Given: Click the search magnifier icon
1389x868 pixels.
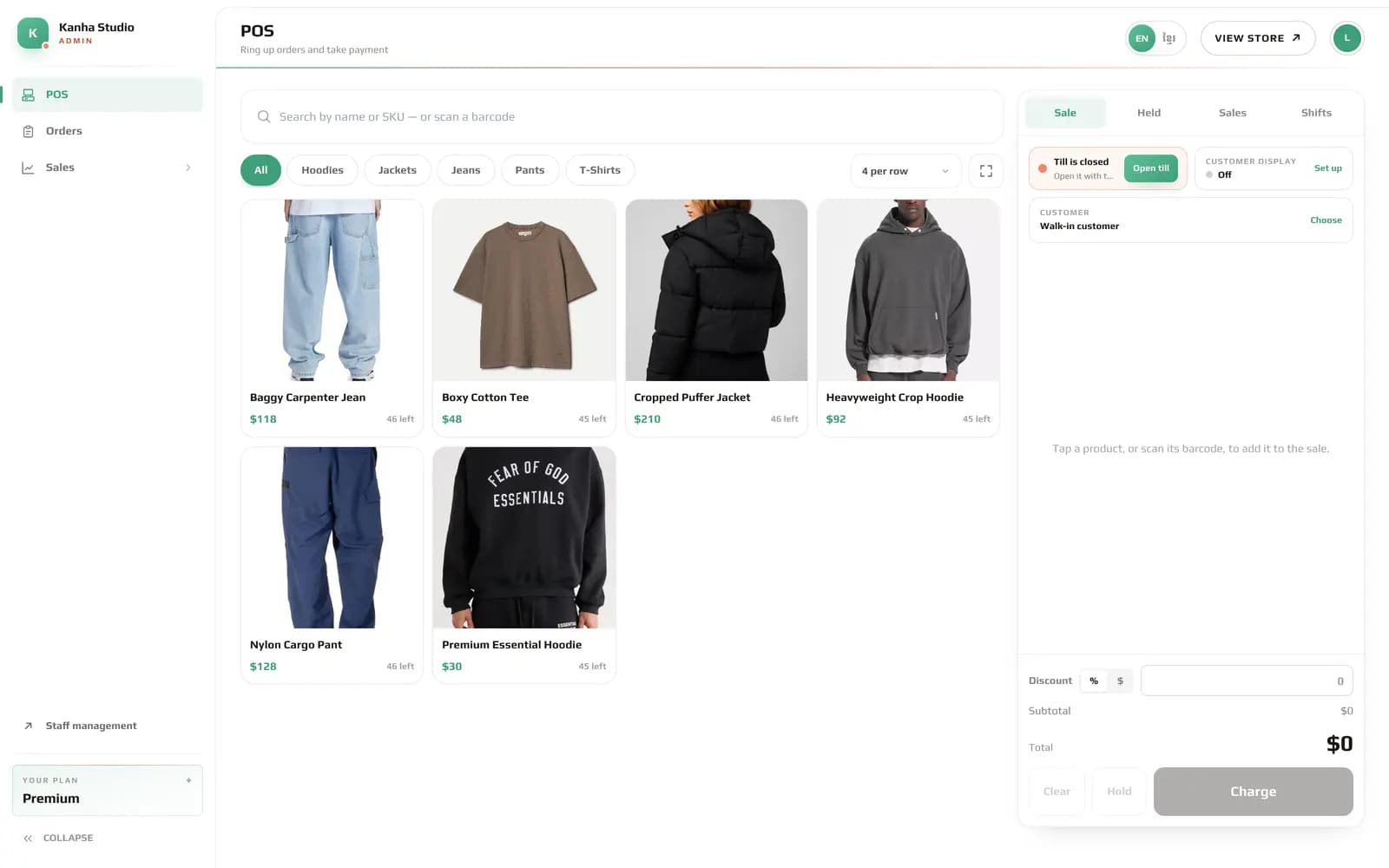Looking at the screenshot, I should click(264, 116).
